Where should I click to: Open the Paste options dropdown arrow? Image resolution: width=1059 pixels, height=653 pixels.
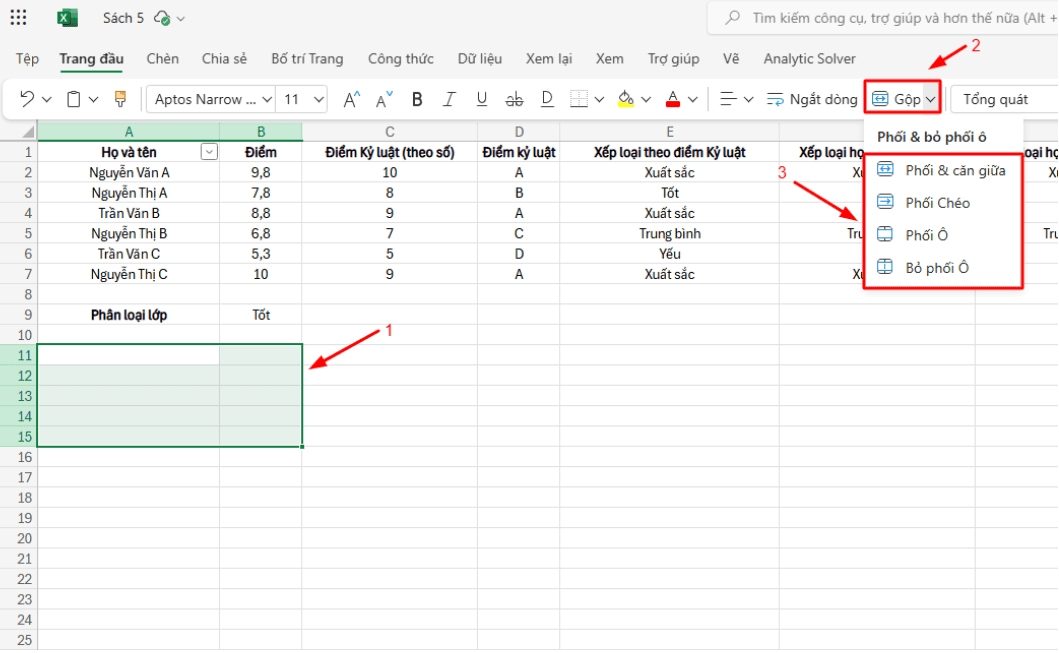click(x=94, y=100)
